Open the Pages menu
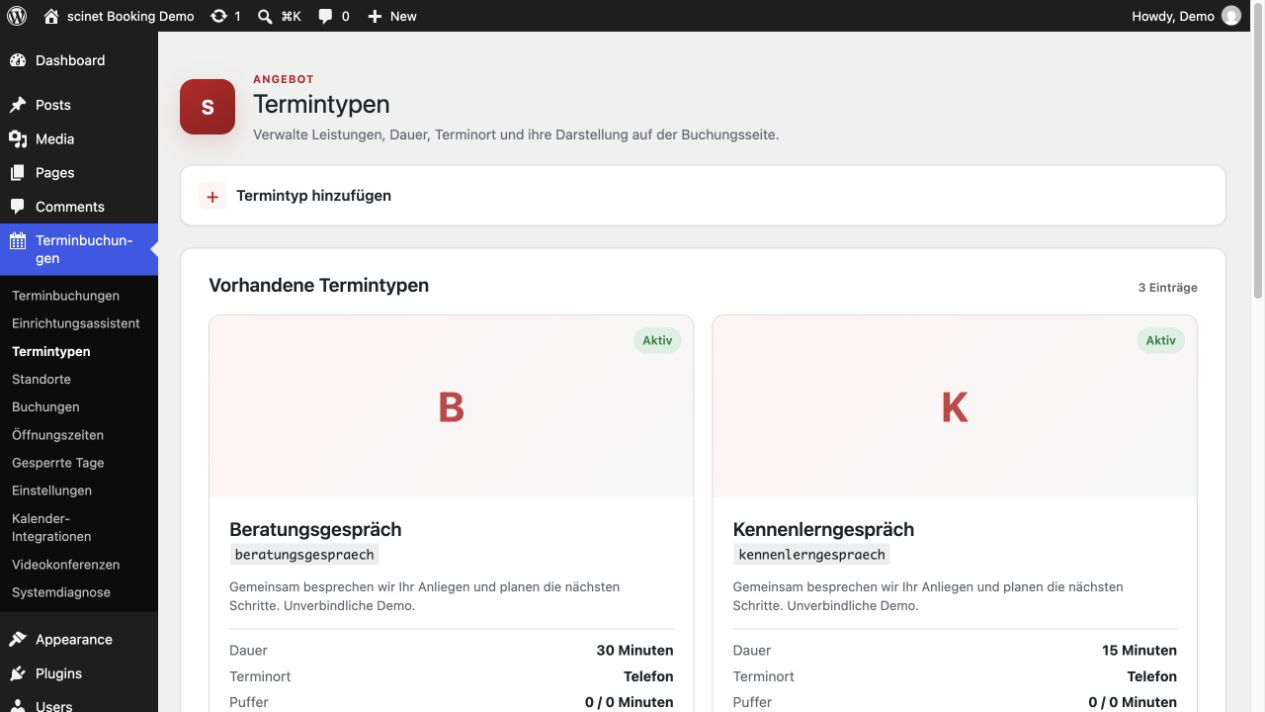The image size is (1265, 712). tap(55, 173)
